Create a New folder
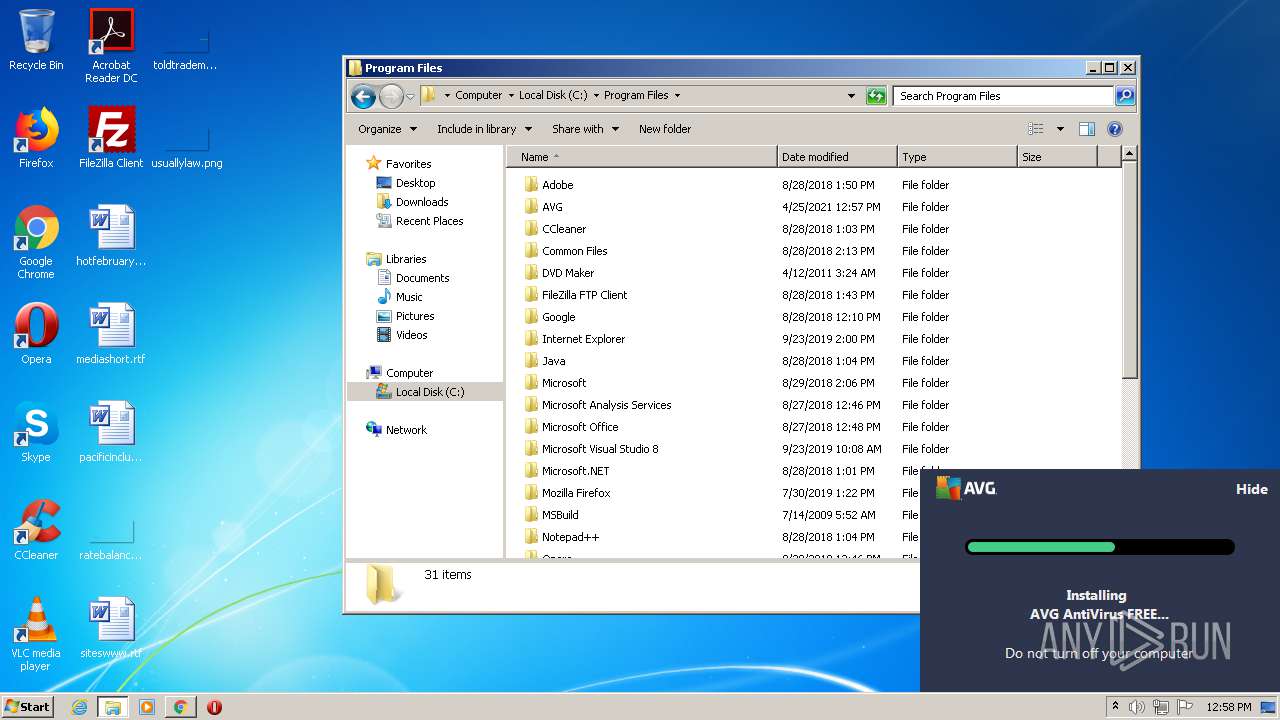The height and width of the screenshot is (720, 1280). coord(665,129)
